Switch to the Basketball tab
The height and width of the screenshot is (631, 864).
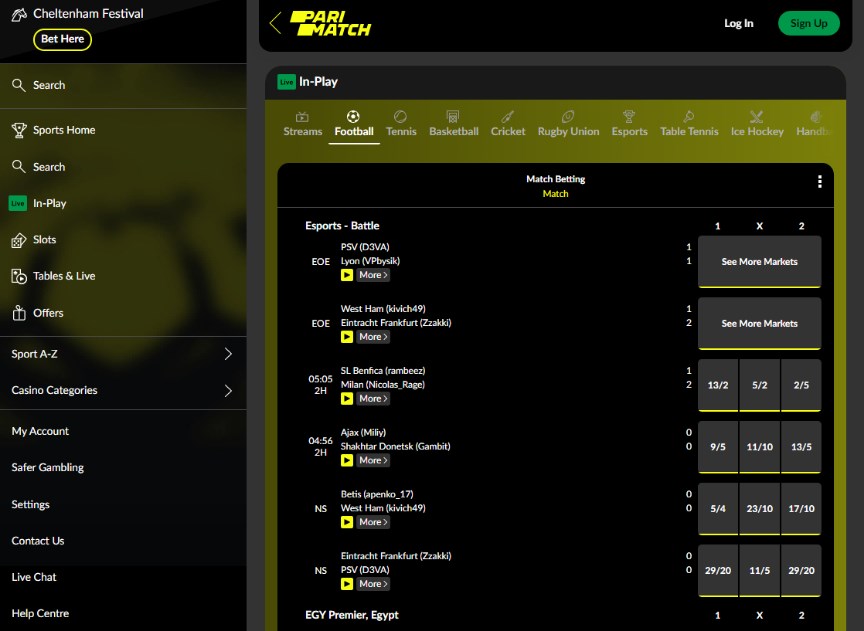pos(453,124)
